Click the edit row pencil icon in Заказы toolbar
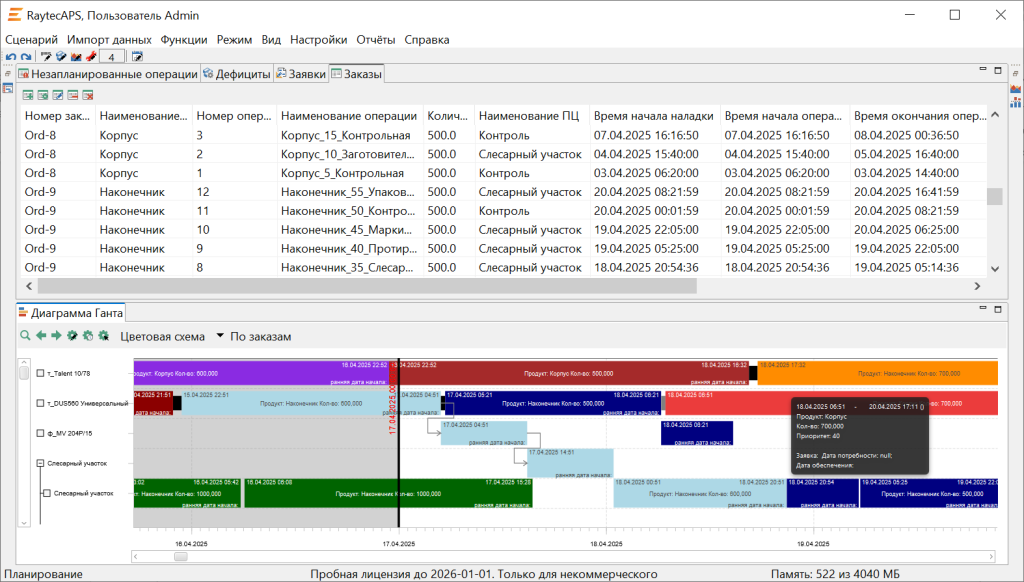1024x582 pixels. pyautogui.click(x=58, y=95)
